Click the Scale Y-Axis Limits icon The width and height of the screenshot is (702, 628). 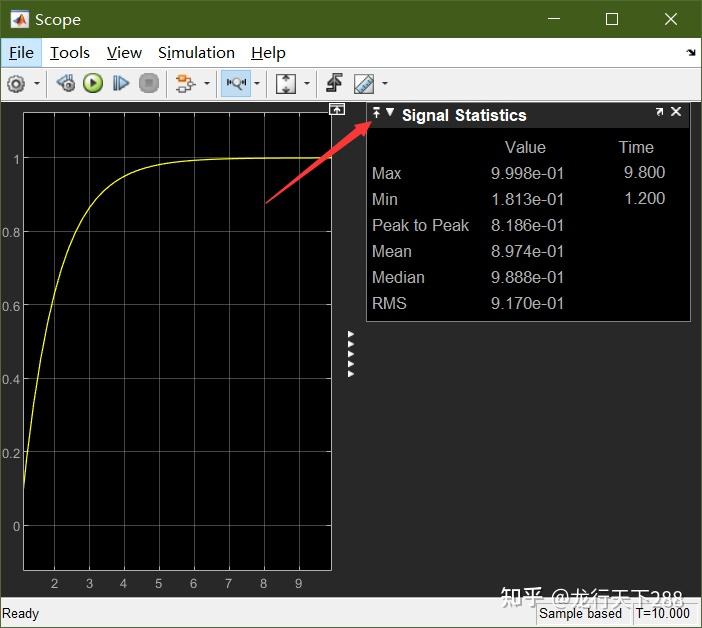click(x=286, y=84)
